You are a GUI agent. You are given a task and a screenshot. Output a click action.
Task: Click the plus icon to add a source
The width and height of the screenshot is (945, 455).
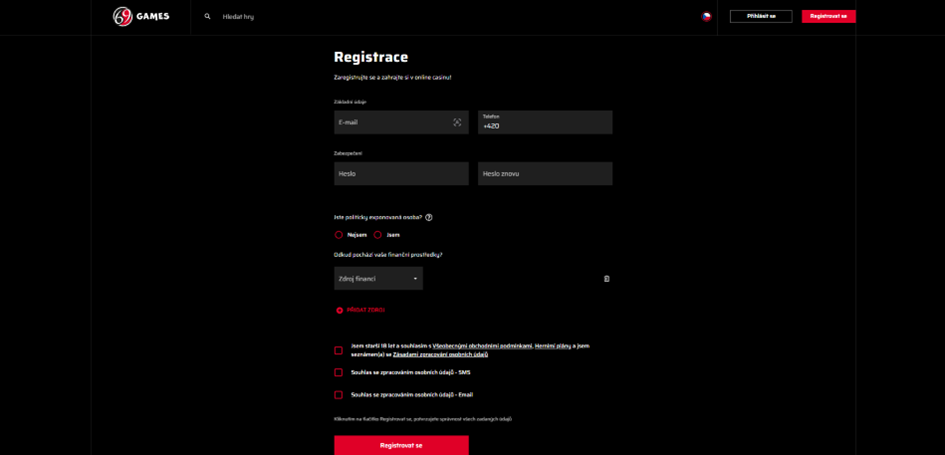[x=339, y=310]
